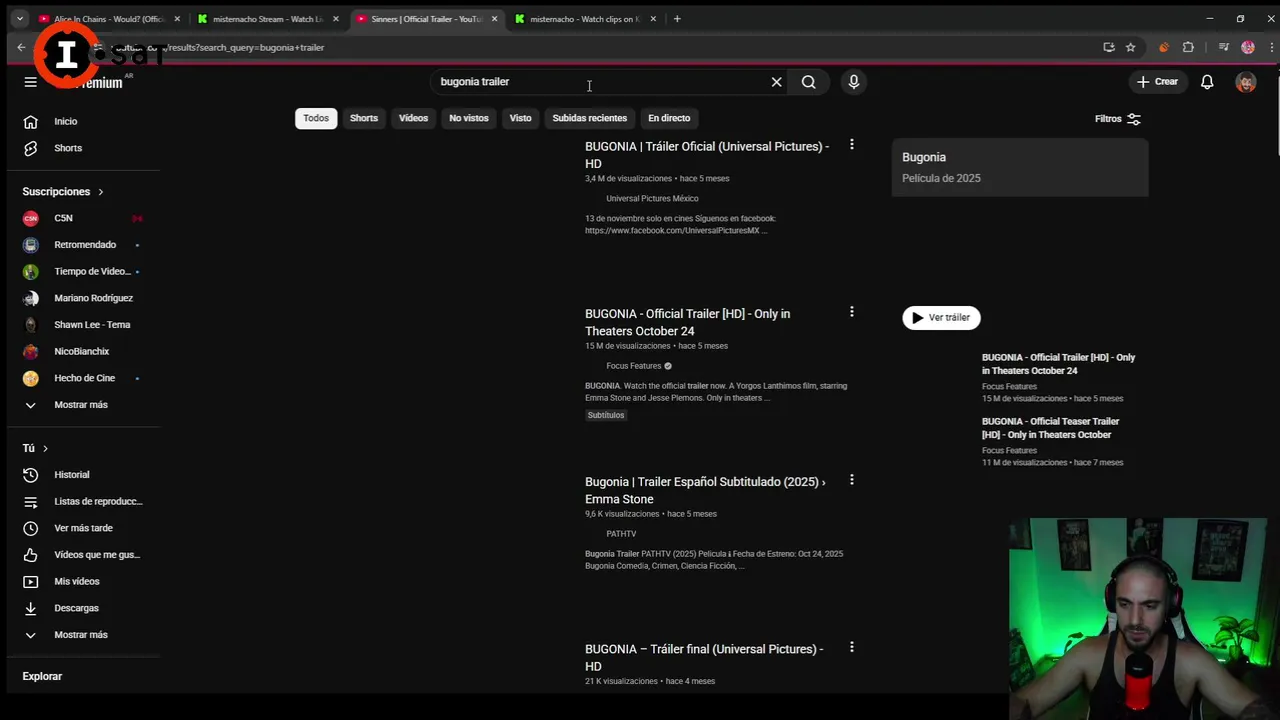Open the Focus Features channel link

(x=634, y=366)
